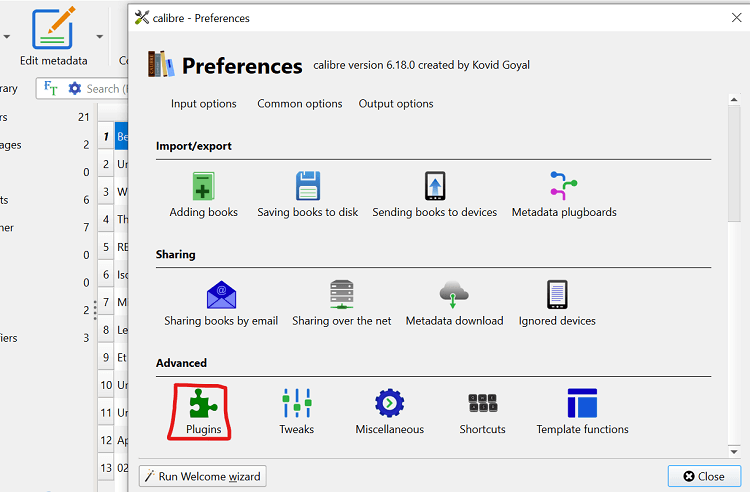Open Metadata download preferences

click(454, 304)
